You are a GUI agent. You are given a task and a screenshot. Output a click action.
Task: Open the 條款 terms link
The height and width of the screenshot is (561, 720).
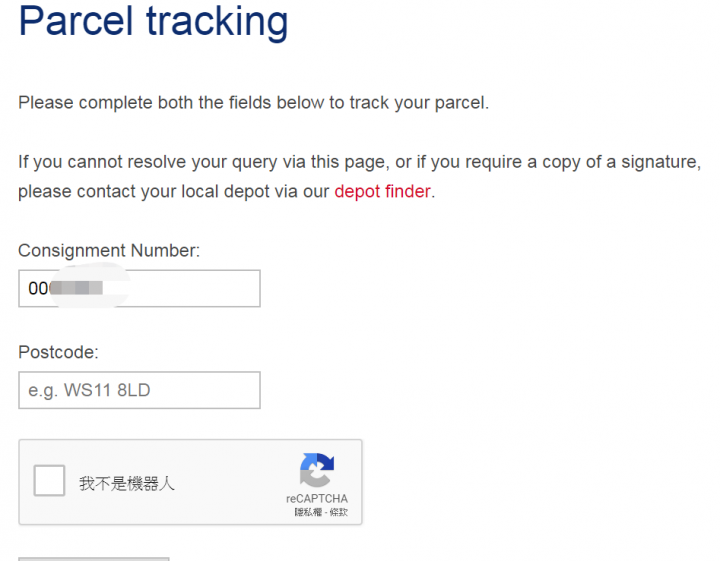click(x=339, y=512)
